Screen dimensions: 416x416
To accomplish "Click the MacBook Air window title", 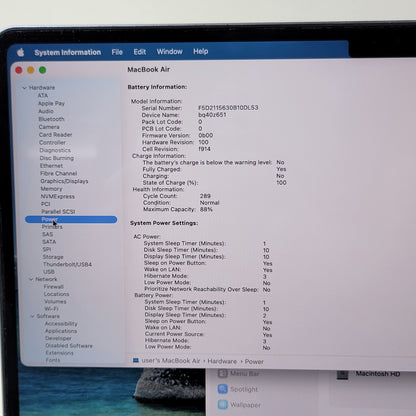I will tap(149, 70).
